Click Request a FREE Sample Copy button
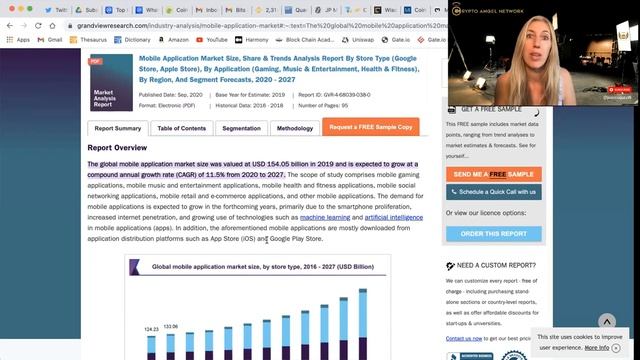This screenshot has height=360, width=640. [x=371, y=127]
